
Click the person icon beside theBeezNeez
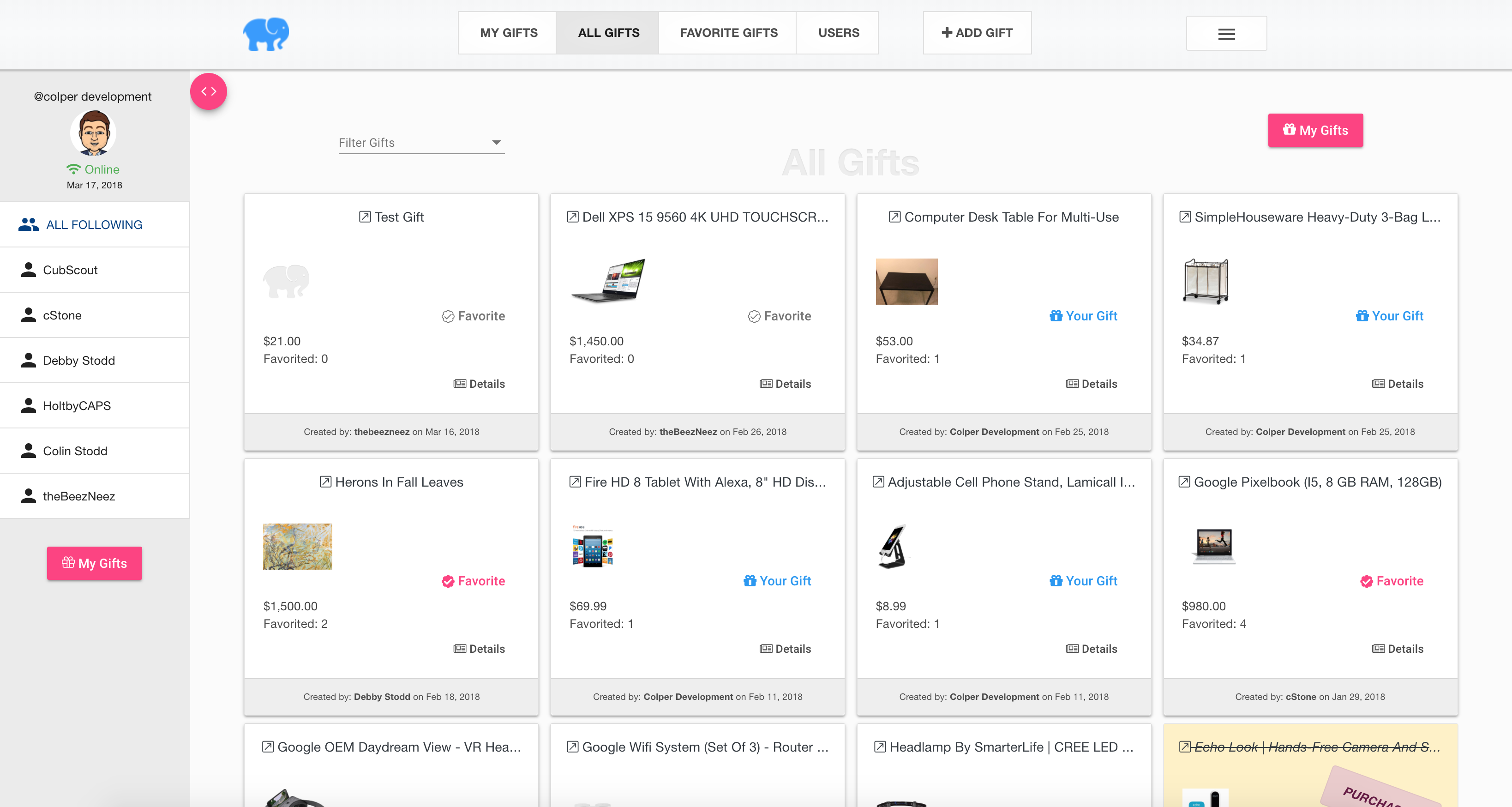(28, 496)
